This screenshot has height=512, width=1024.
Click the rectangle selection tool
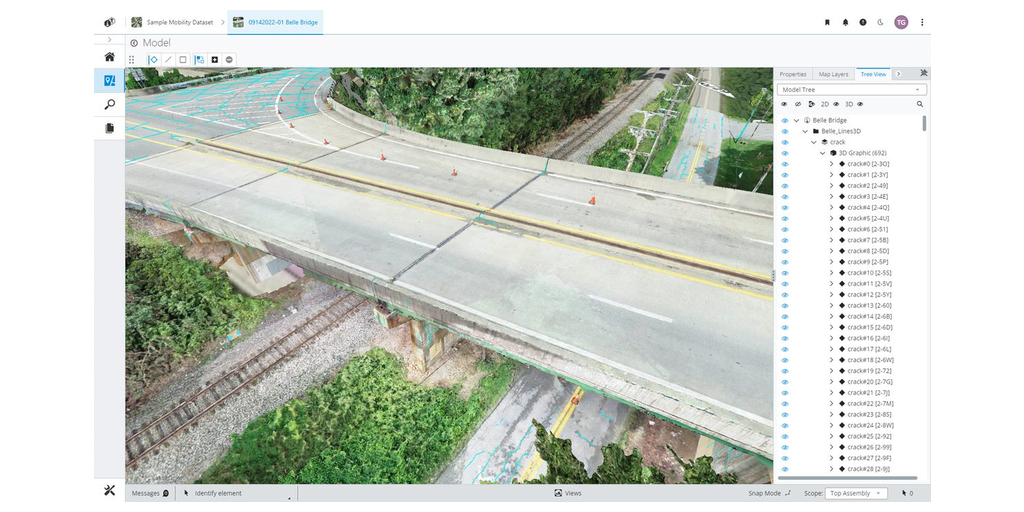point(183,60)
